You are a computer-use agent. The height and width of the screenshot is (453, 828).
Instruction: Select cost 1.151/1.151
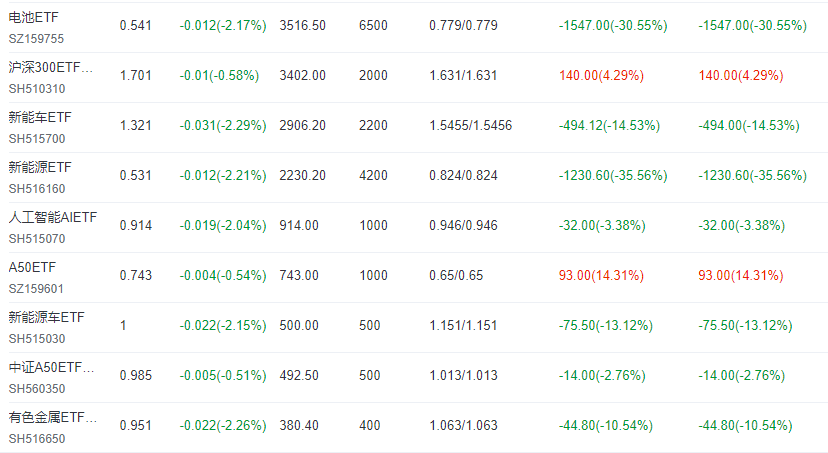pyautogui.click(x=463, y=325)
